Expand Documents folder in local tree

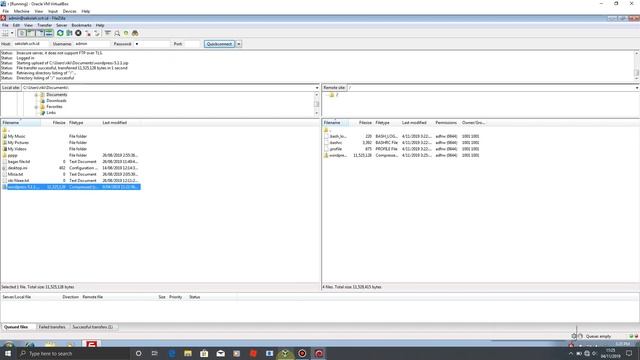click(x=36, y=95)
